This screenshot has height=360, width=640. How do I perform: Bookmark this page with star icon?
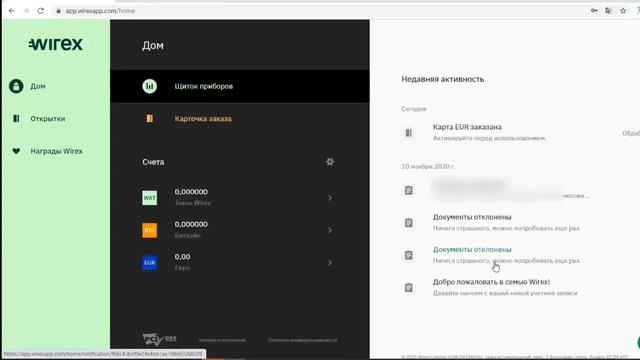(x=623, y=11)
